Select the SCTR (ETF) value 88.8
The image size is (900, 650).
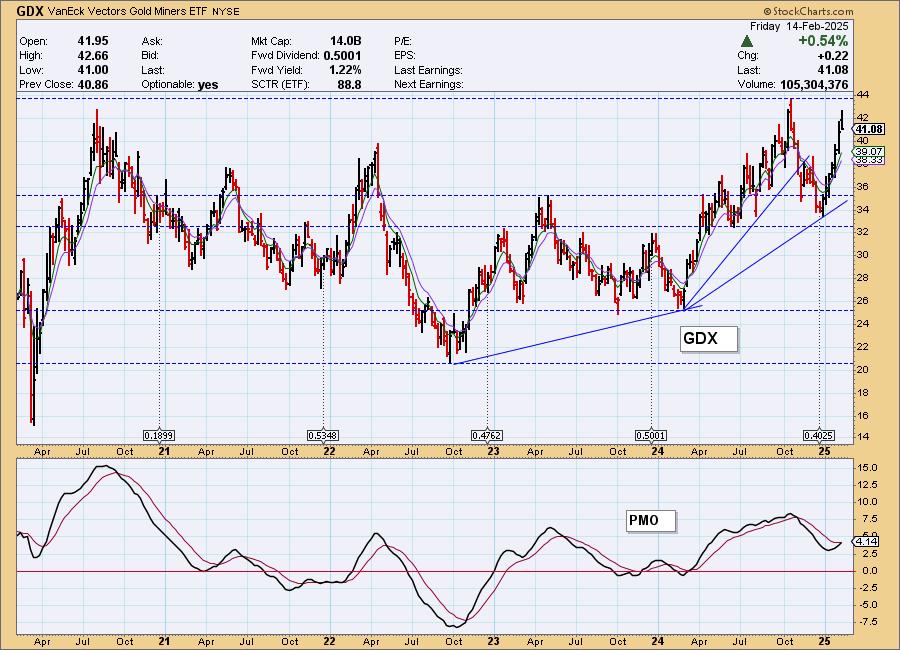click(x=350, y=84)
